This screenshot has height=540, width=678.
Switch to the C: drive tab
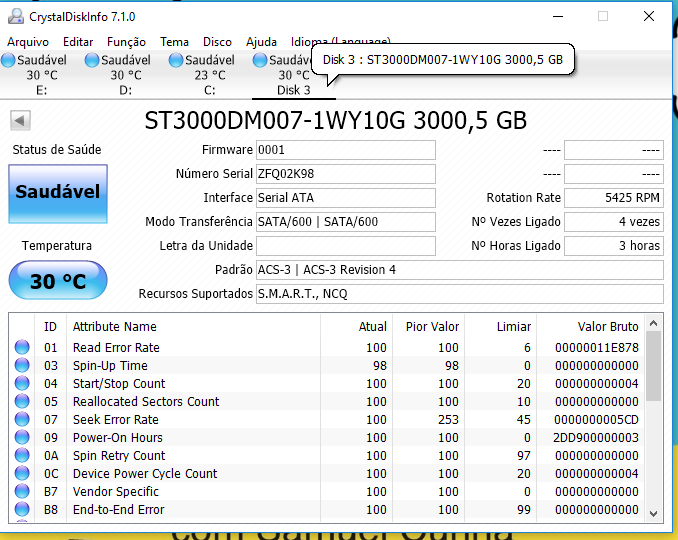(x=209, y=75)
